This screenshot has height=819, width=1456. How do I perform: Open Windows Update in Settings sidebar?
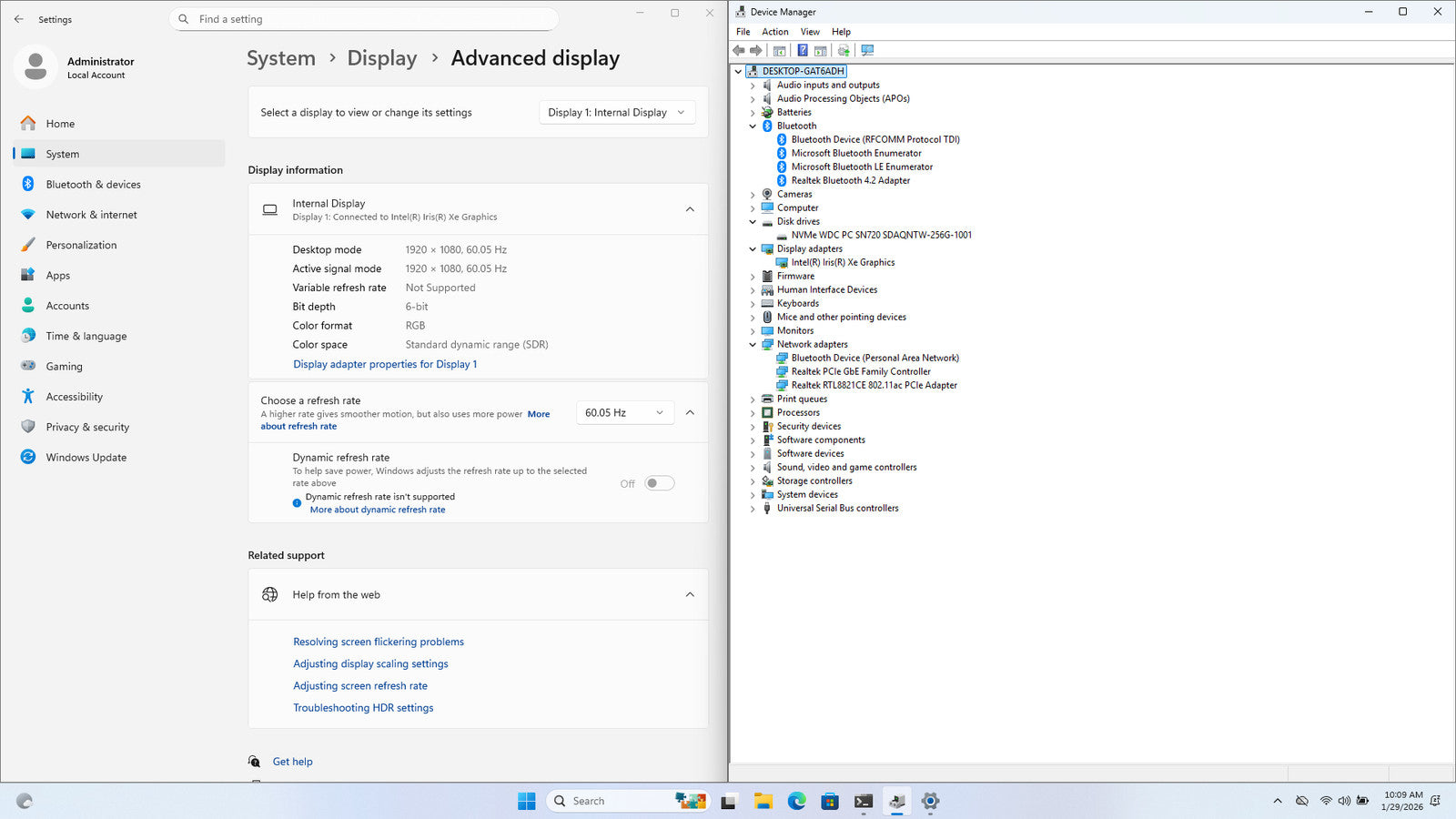click(x=86, y=458)
